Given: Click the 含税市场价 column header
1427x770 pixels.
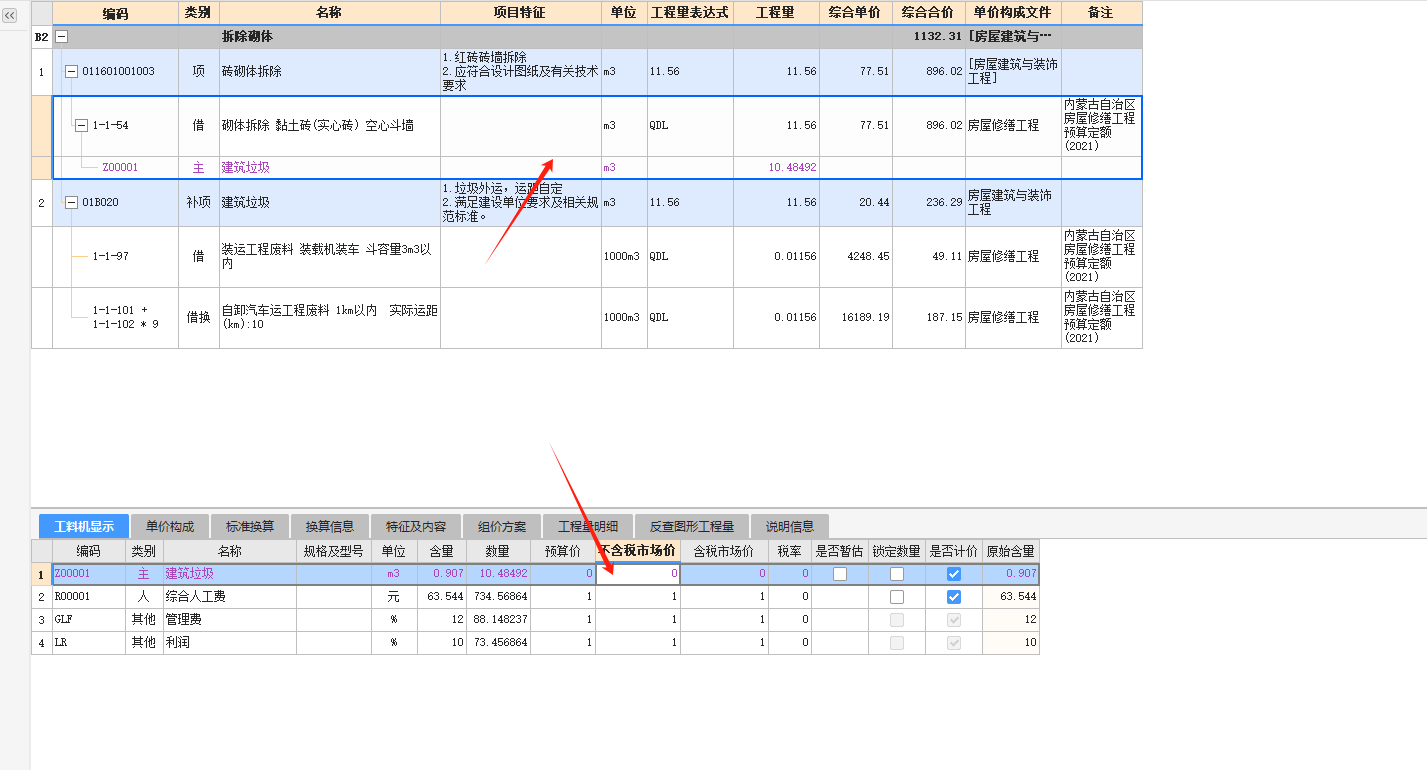Looking at the screenshot, I should (x=724, y=551).
